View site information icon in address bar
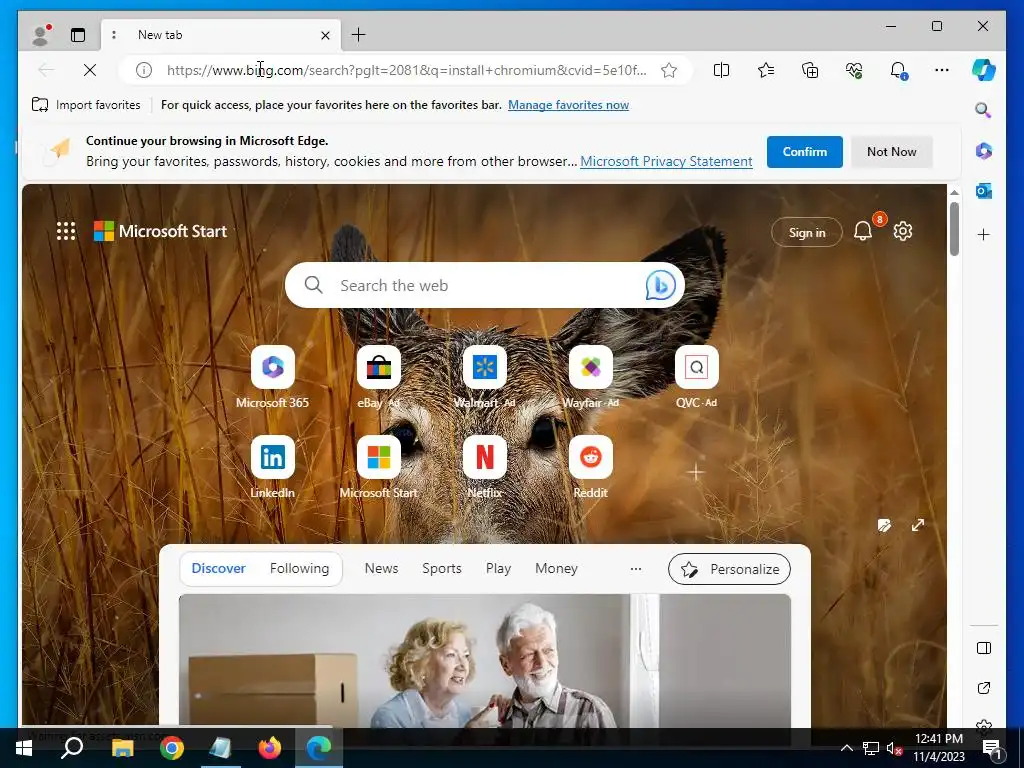The height and width of the screenshot is (768, 1024). [x=144, y=70]
